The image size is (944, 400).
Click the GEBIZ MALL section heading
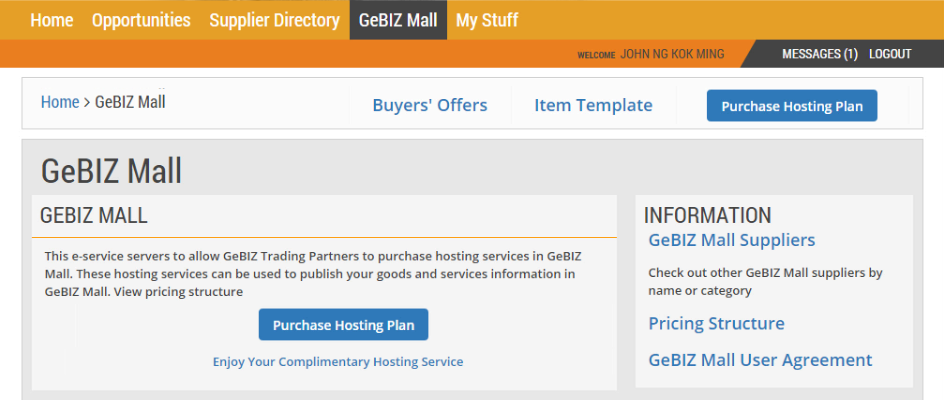pyautogui.click(x=93, y=216)
